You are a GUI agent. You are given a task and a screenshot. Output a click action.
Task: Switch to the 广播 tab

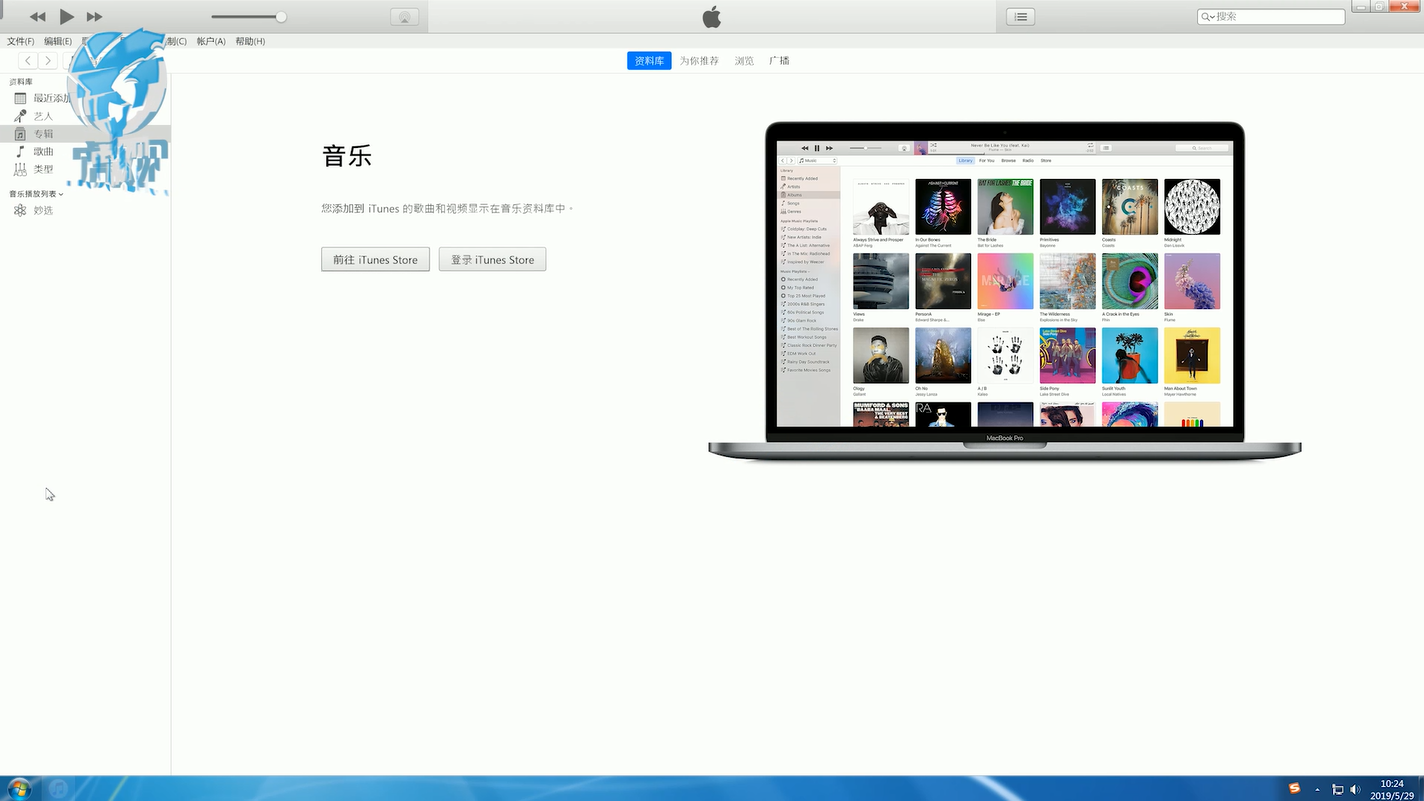[779, 61]
